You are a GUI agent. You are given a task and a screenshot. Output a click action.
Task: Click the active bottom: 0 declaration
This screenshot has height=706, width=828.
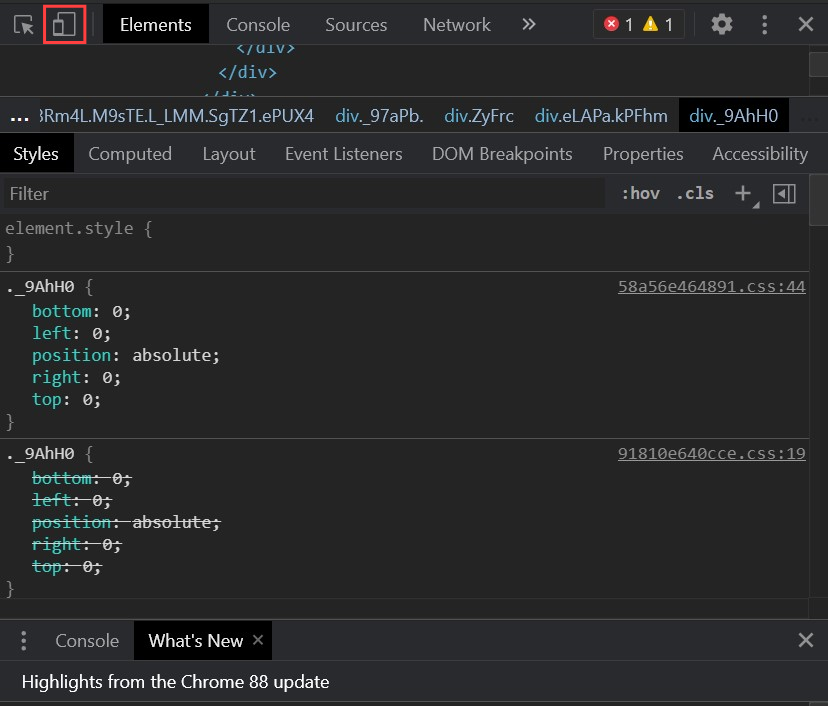81,312
